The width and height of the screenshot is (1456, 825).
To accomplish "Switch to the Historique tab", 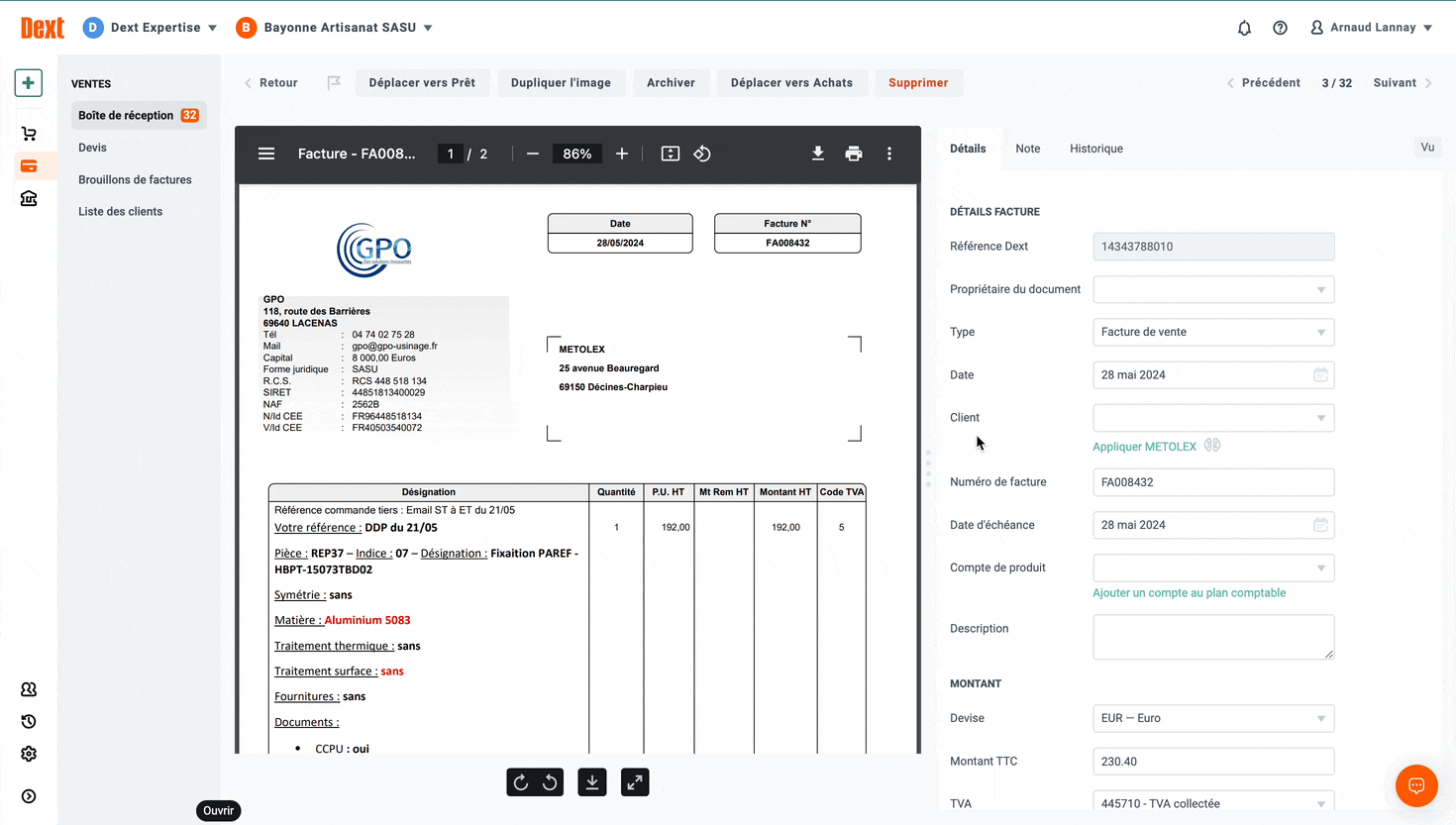I will 1096,149.
